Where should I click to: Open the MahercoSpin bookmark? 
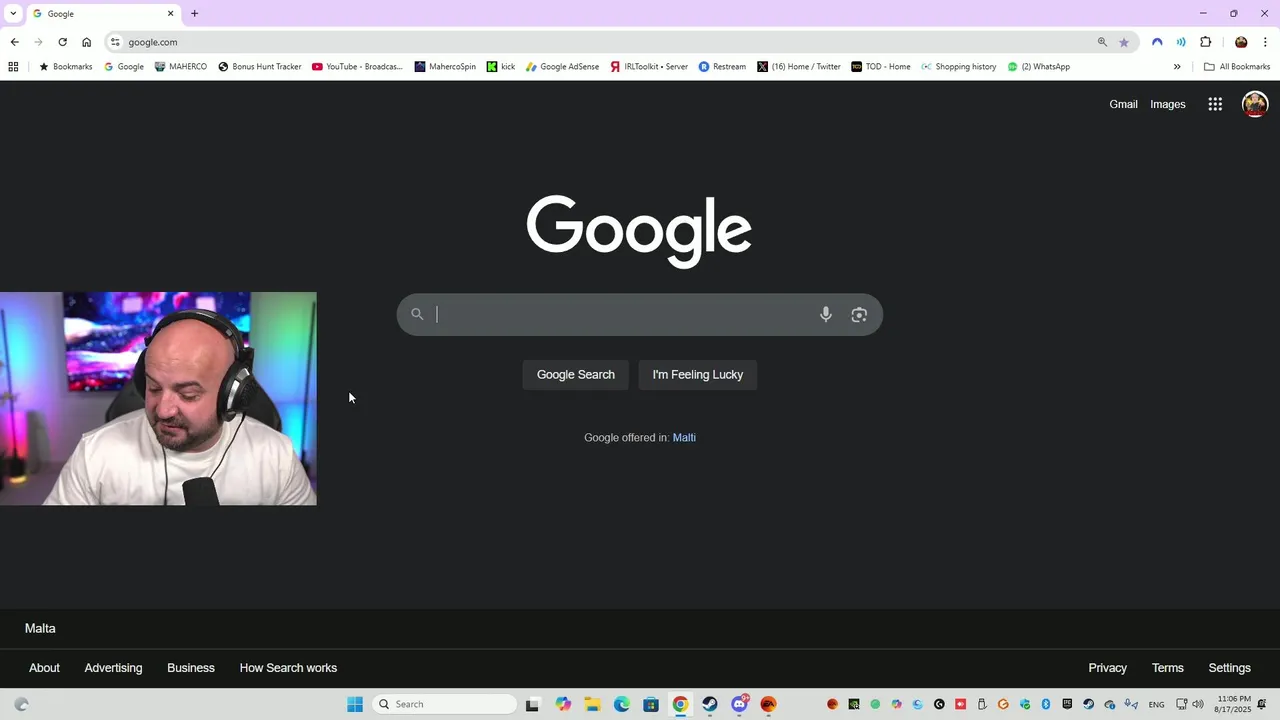(445, 67)
